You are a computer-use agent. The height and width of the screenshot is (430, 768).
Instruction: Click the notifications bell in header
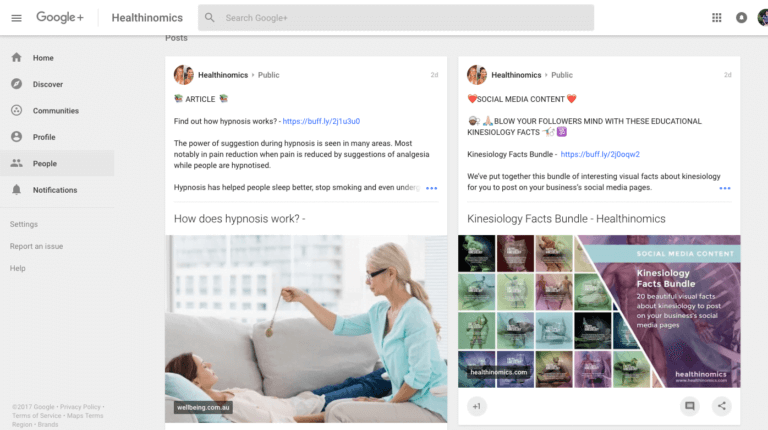click(x=741, y=18)
